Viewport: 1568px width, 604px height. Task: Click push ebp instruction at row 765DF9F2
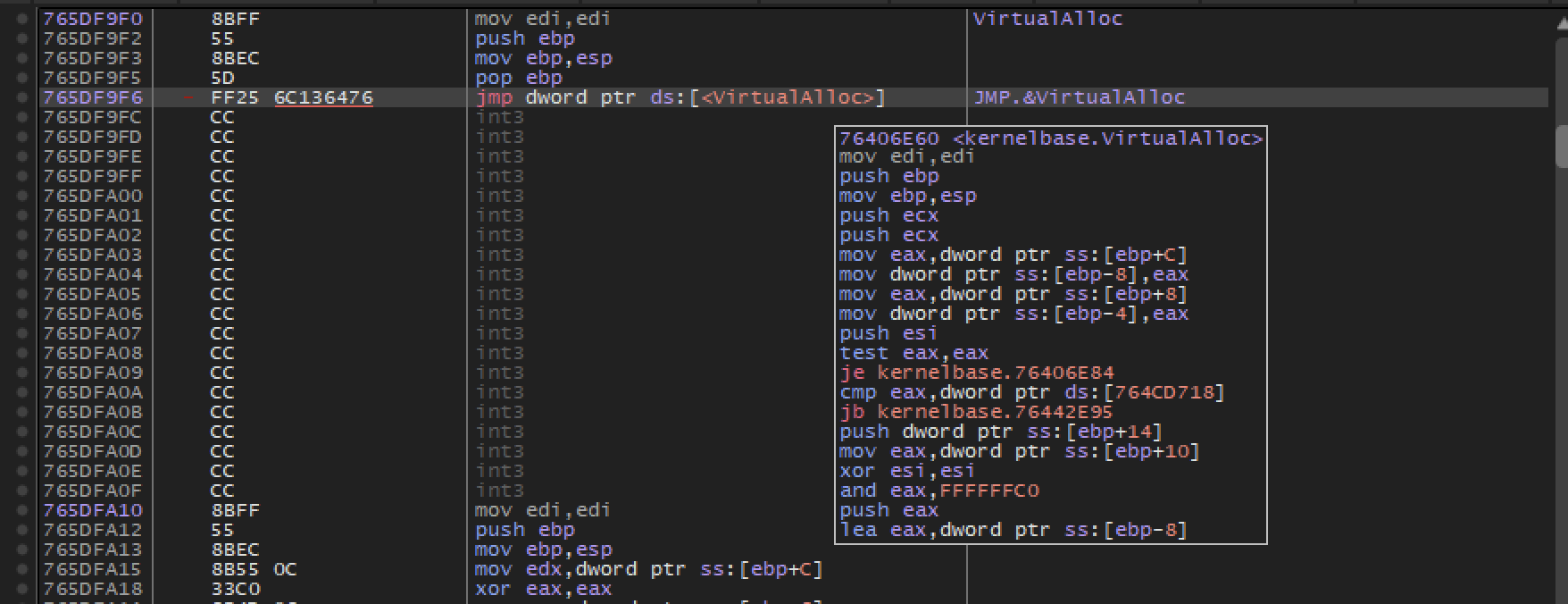[524, 38]
